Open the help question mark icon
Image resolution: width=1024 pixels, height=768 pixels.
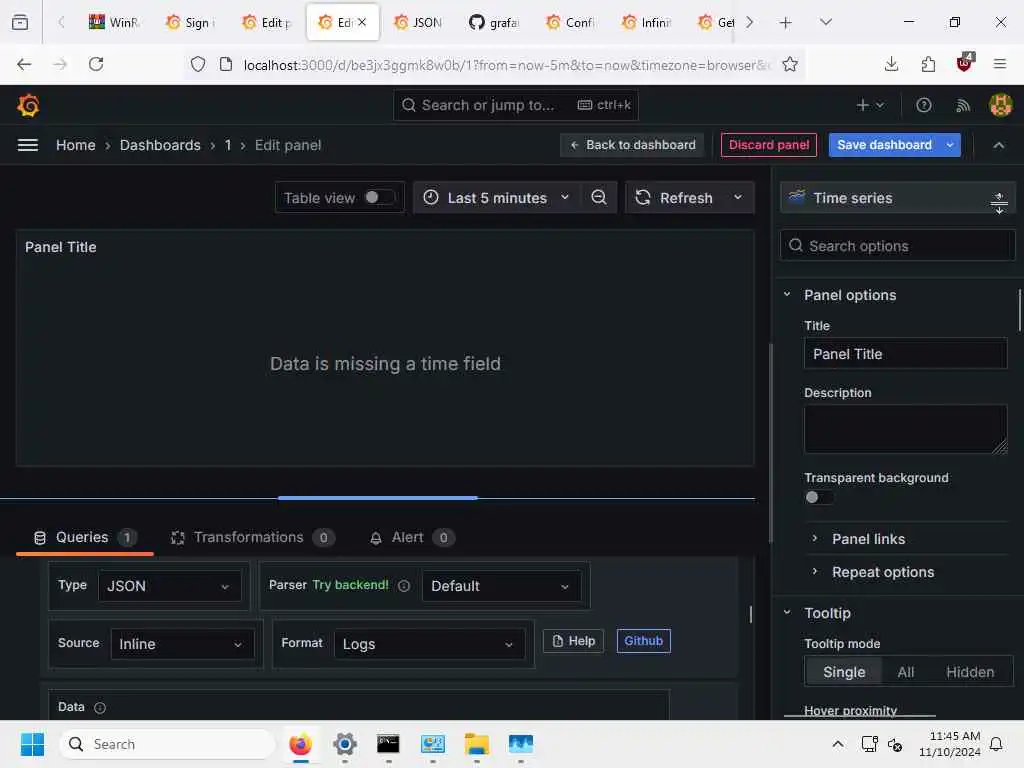point(923,105)
